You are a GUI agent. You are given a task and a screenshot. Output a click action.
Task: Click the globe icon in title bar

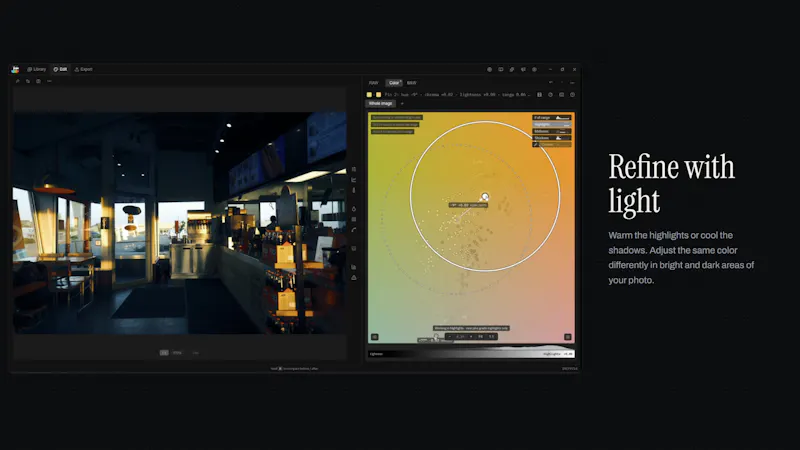click(489, 69)
